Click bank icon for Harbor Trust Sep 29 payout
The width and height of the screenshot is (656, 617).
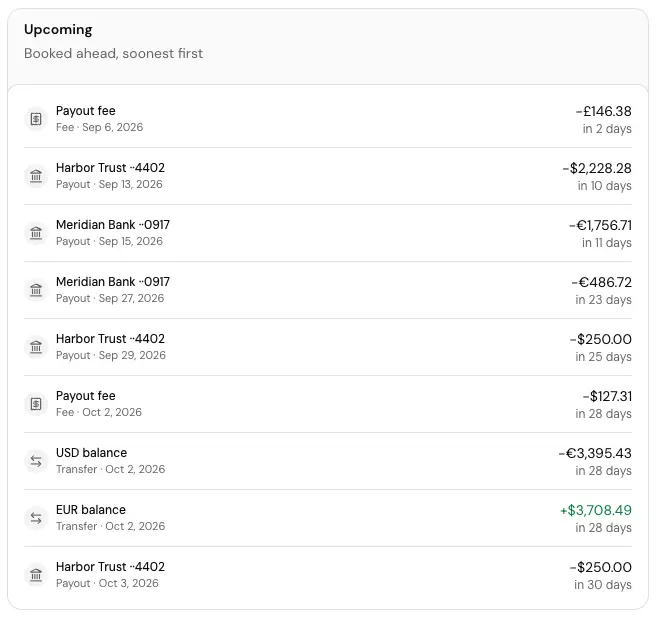pos(36,347)
